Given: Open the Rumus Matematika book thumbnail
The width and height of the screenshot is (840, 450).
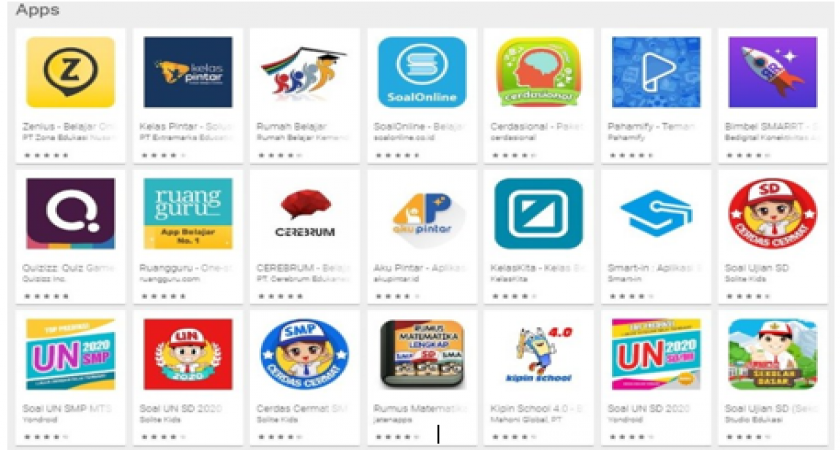Looking at the screenshot, I should click(x=422, y=354).
